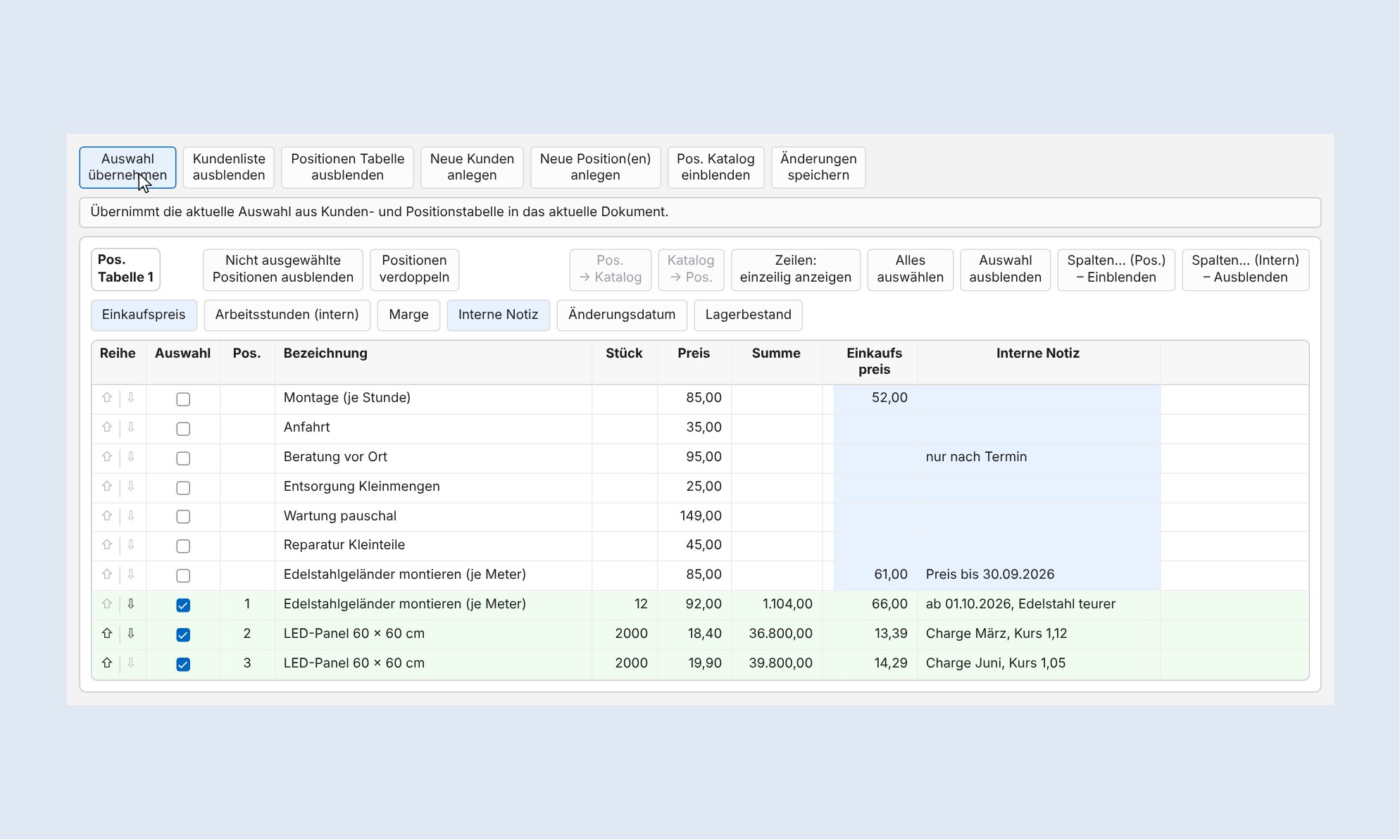This screenshot has width=1400, height=840.
Task: Switch to the Pos. Tabelle 1 tab
Action: coord(125,269)
